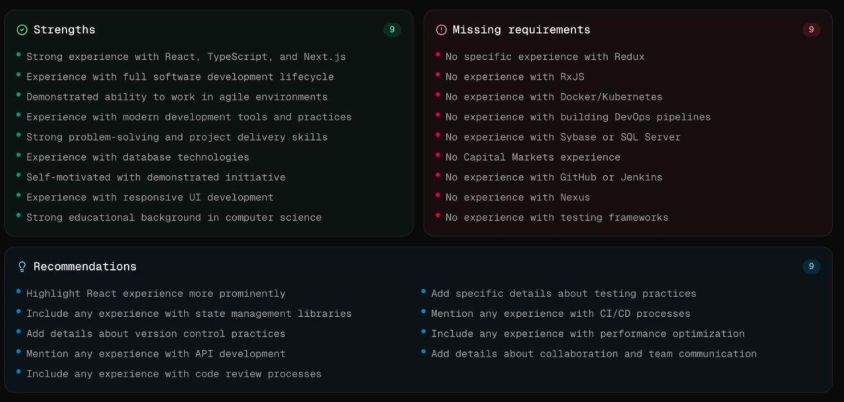Select 'Strong educational background in computer science'

pos(174,217)
